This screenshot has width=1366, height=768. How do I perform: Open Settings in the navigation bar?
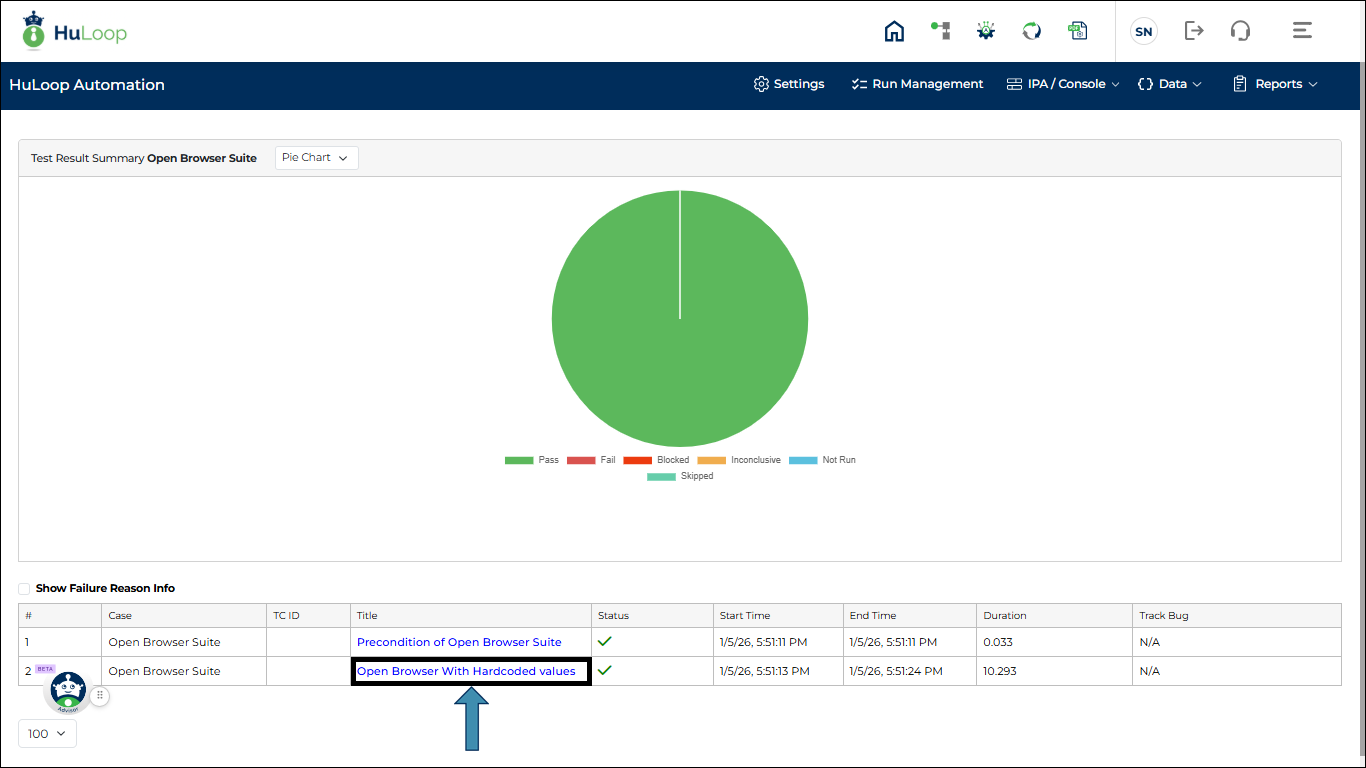coord(789,84)
